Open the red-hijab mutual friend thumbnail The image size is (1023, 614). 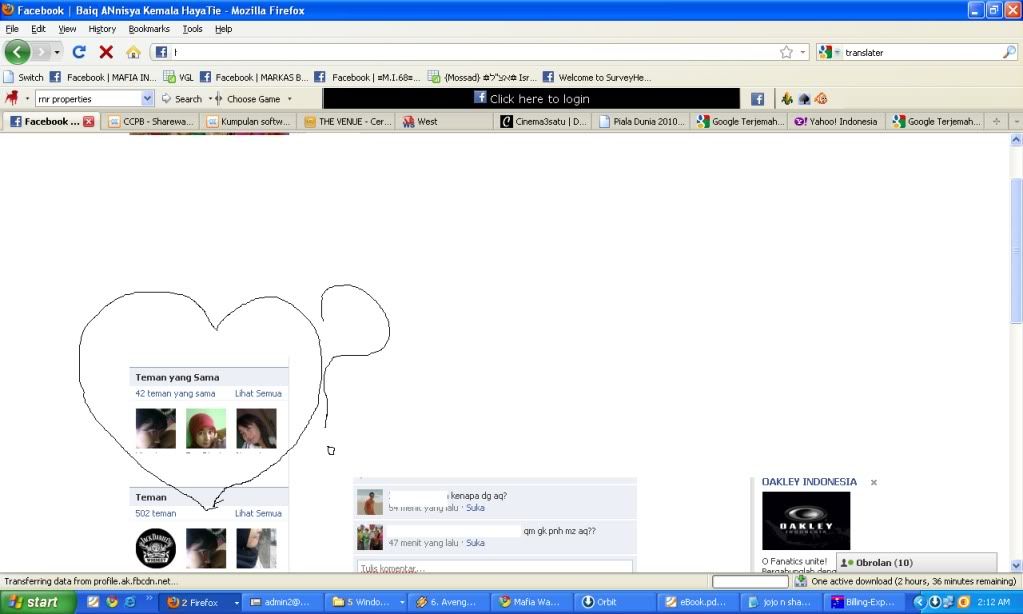point(206,428)
